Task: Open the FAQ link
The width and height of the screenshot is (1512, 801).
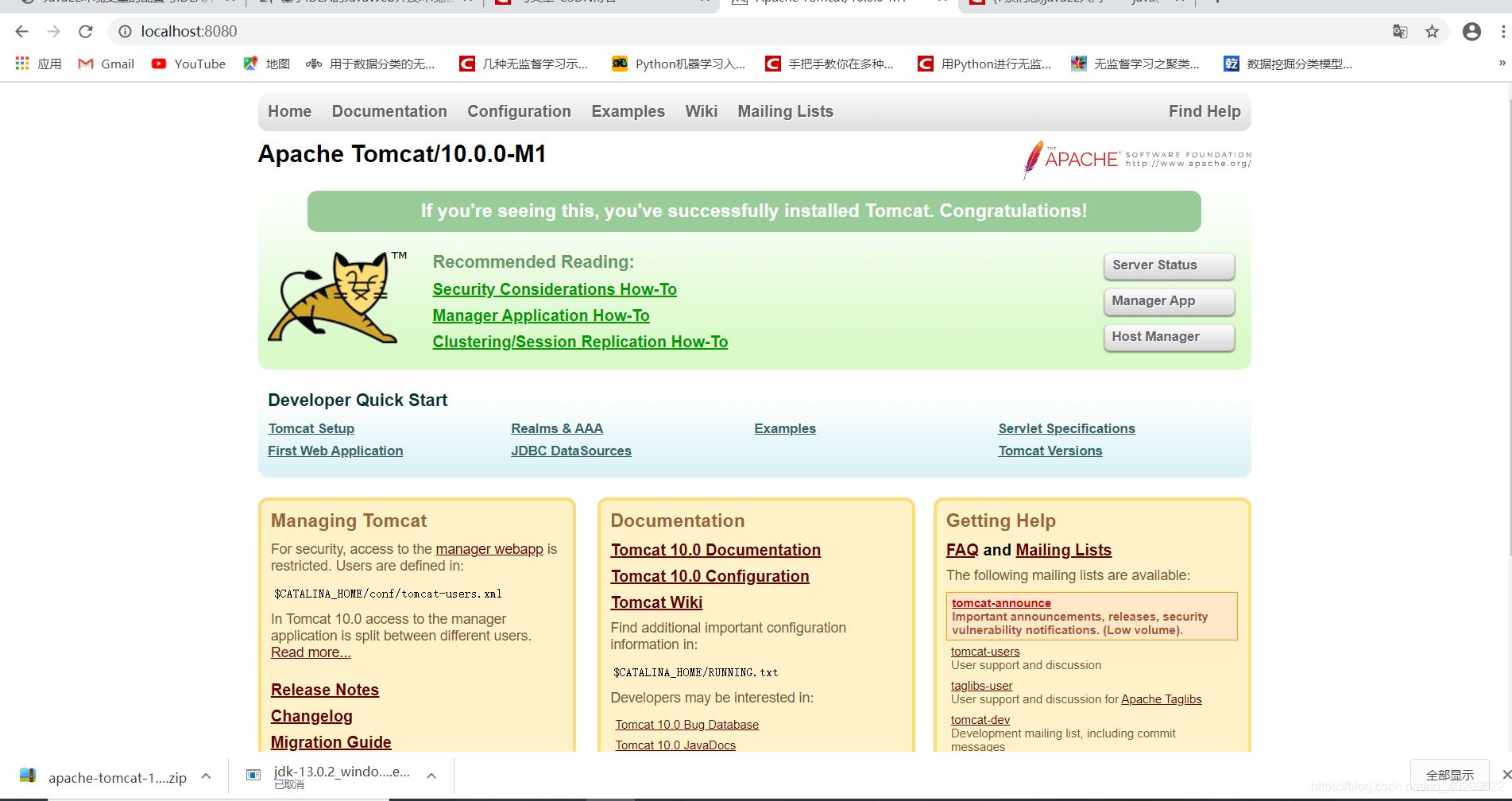Action: (x=962, y=550)
